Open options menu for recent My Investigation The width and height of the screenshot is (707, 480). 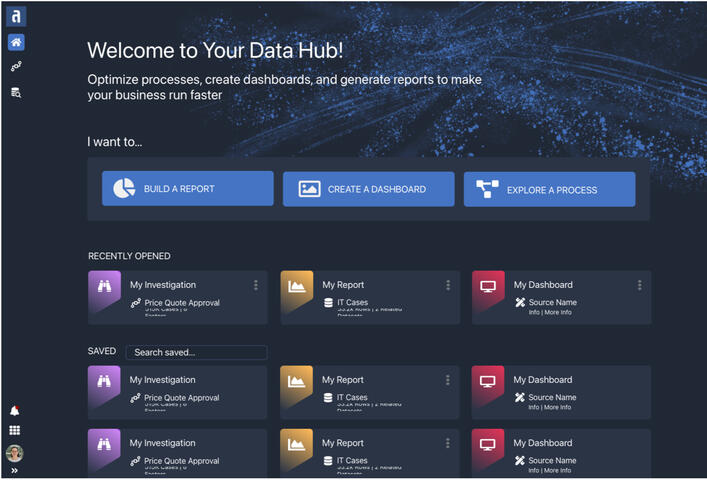coord(256,285)
